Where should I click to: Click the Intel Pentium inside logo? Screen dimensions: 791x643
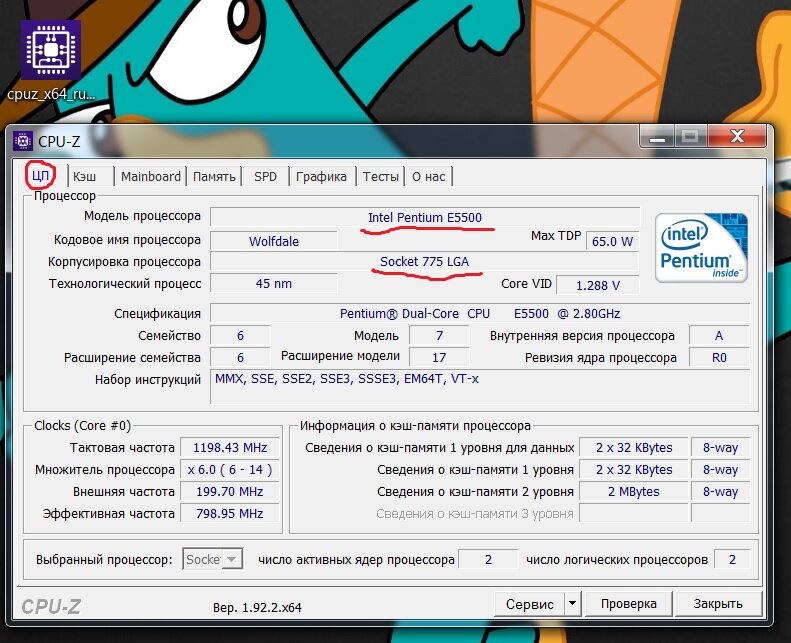click(x=701, y=247)
